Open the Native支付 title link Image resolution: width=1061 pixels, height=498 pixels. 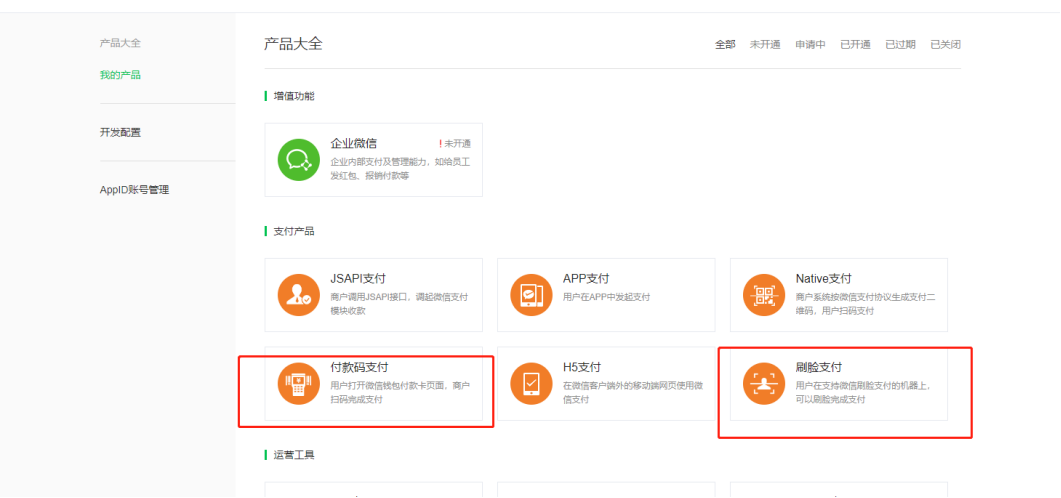[x=824, y=279]
